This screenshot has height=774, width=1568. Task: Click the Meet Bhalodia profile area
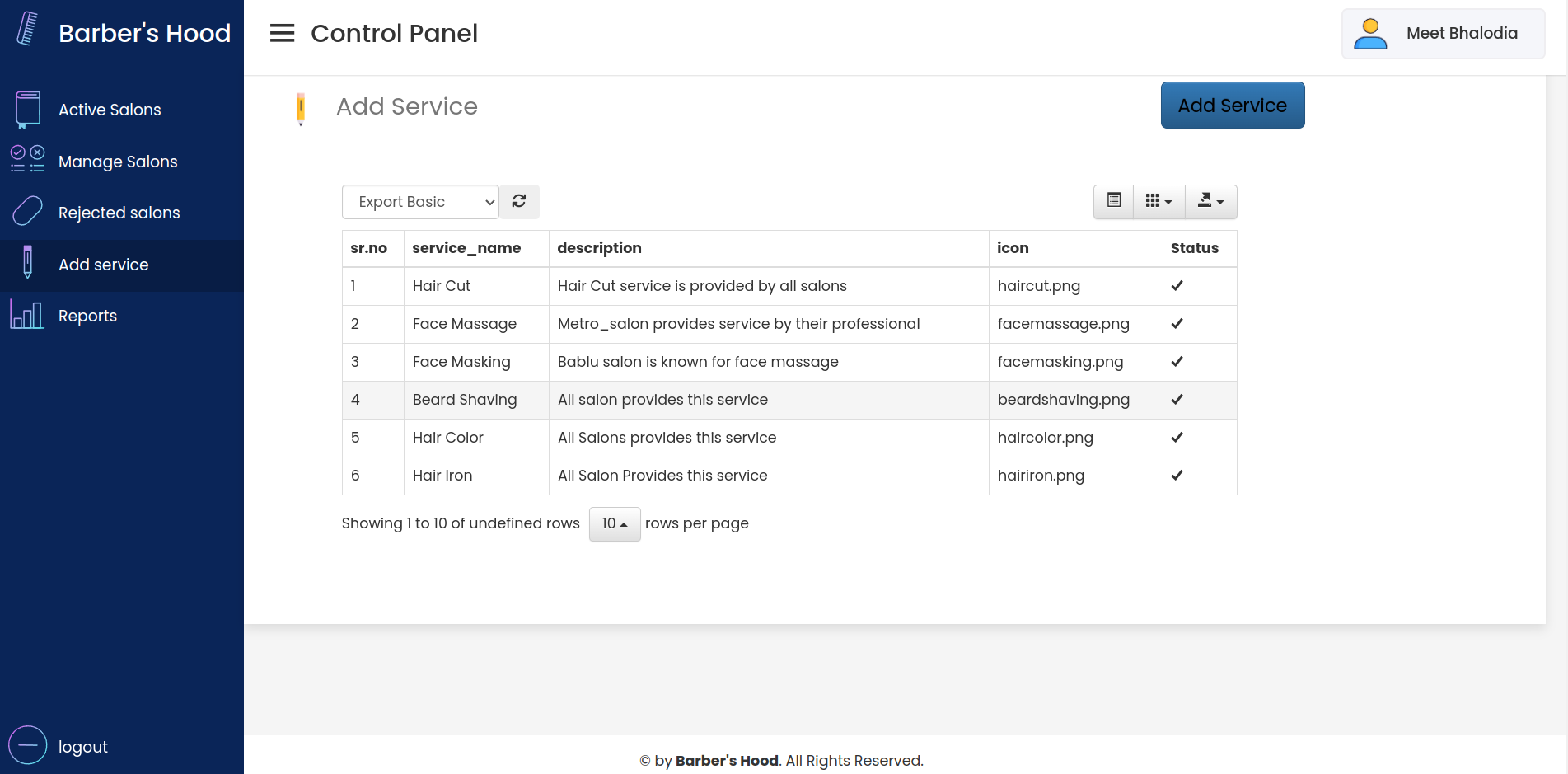(x=1443, y=33)
